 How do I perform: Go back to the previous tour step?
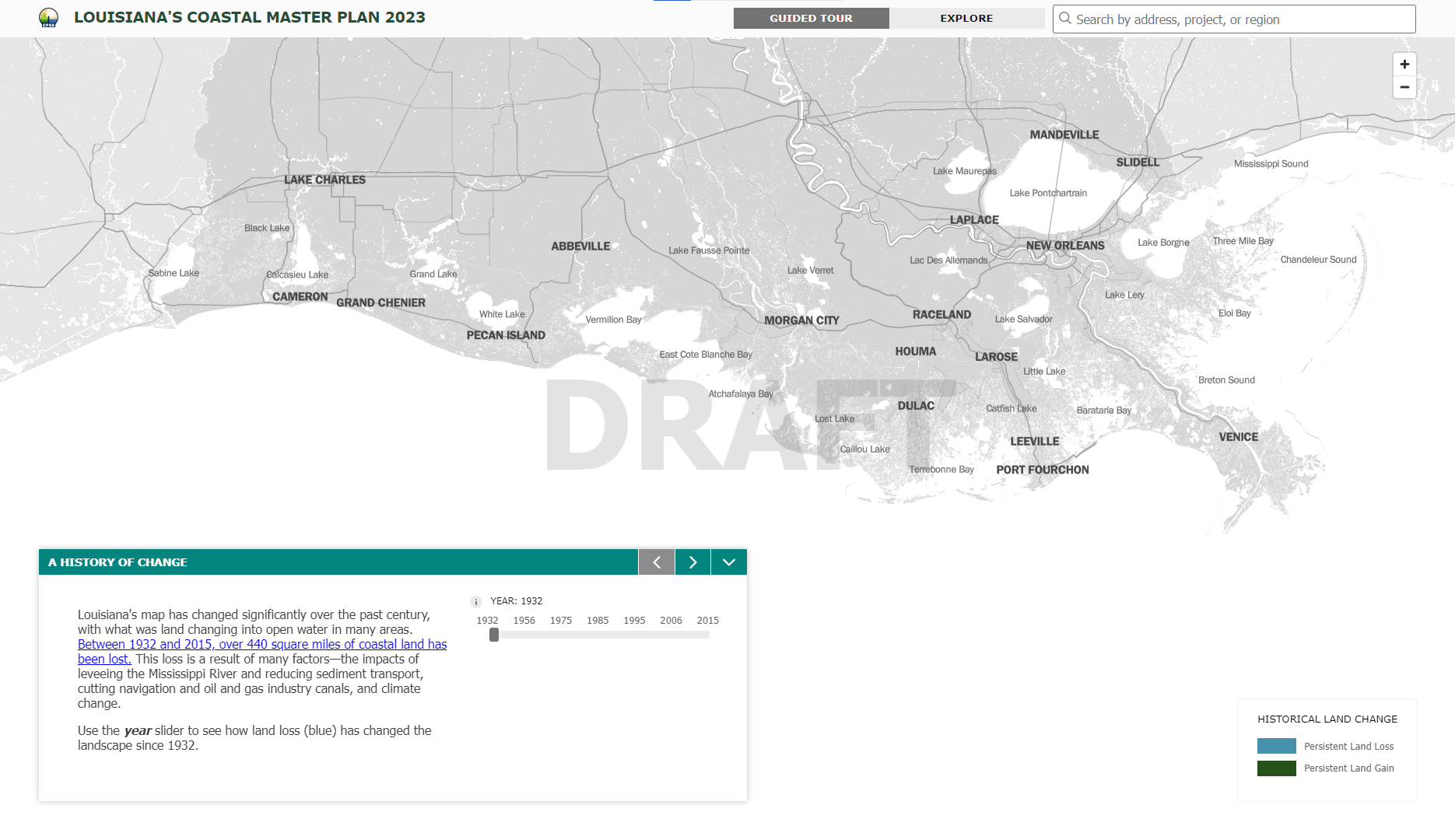tap(656, 562)
